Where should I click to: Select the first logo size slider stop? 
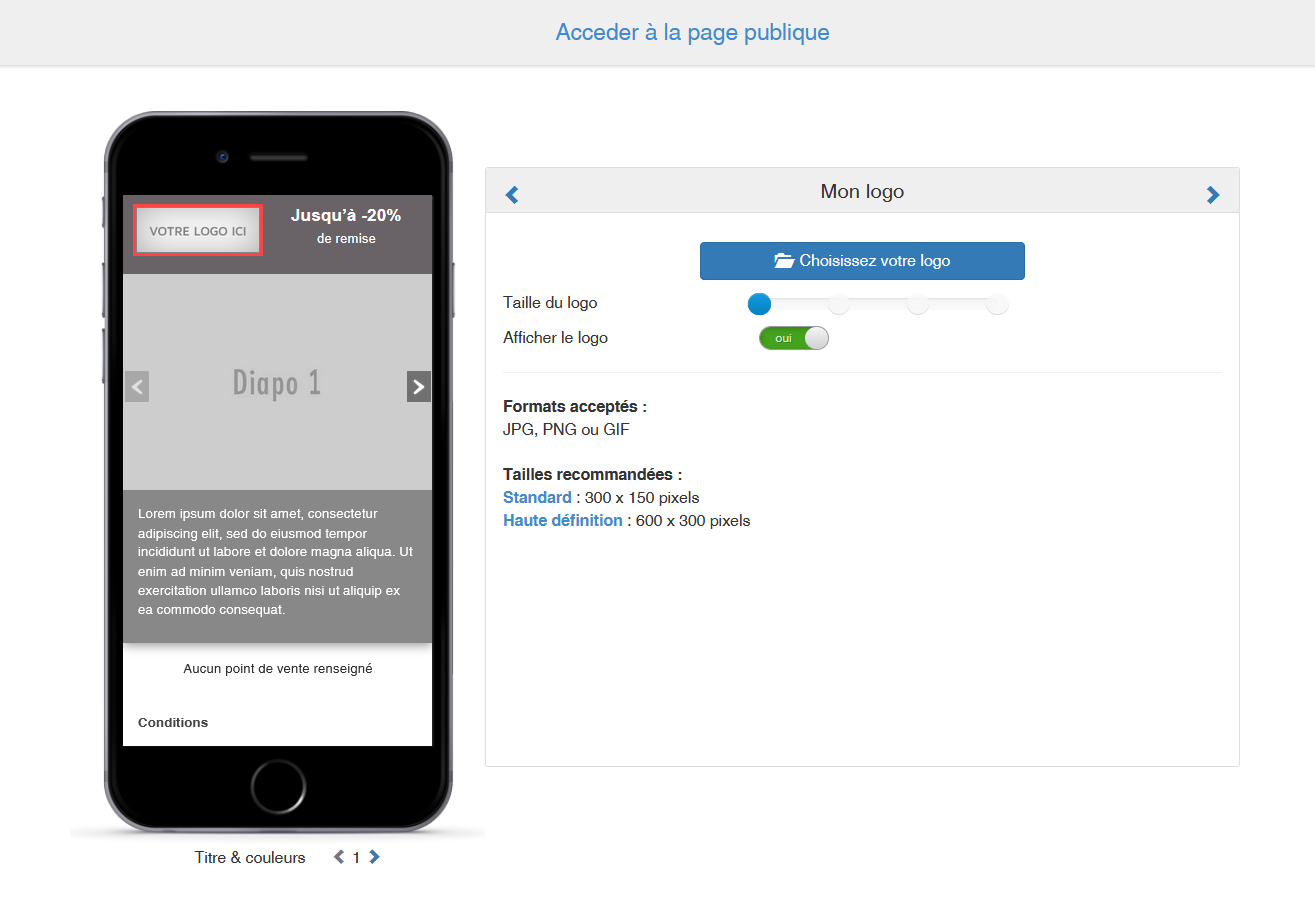tap(759, 303)
